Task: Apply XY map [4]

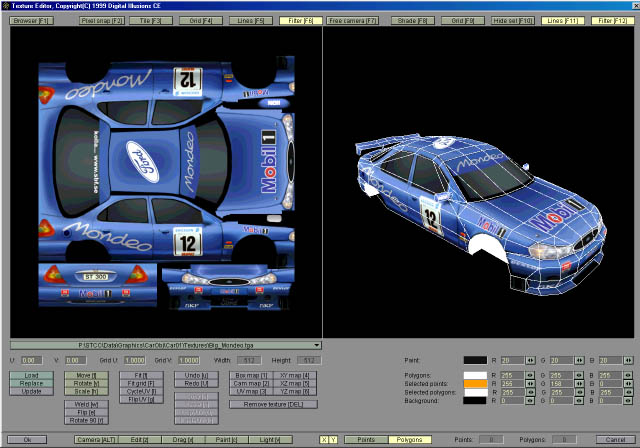Action: (x=295, y=375)
